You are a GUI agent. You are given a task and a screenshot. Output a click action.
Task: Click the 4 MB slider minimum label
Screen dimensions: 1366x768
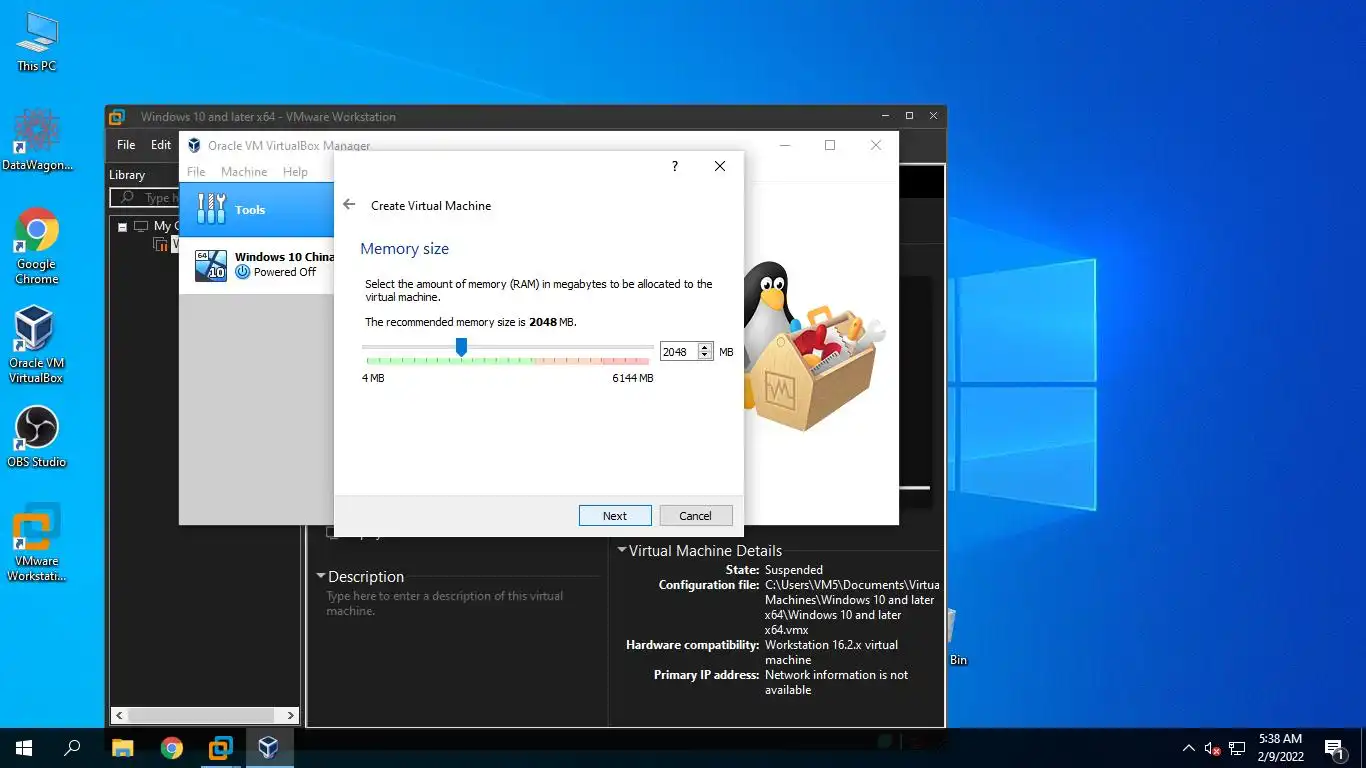pos(373,379)
